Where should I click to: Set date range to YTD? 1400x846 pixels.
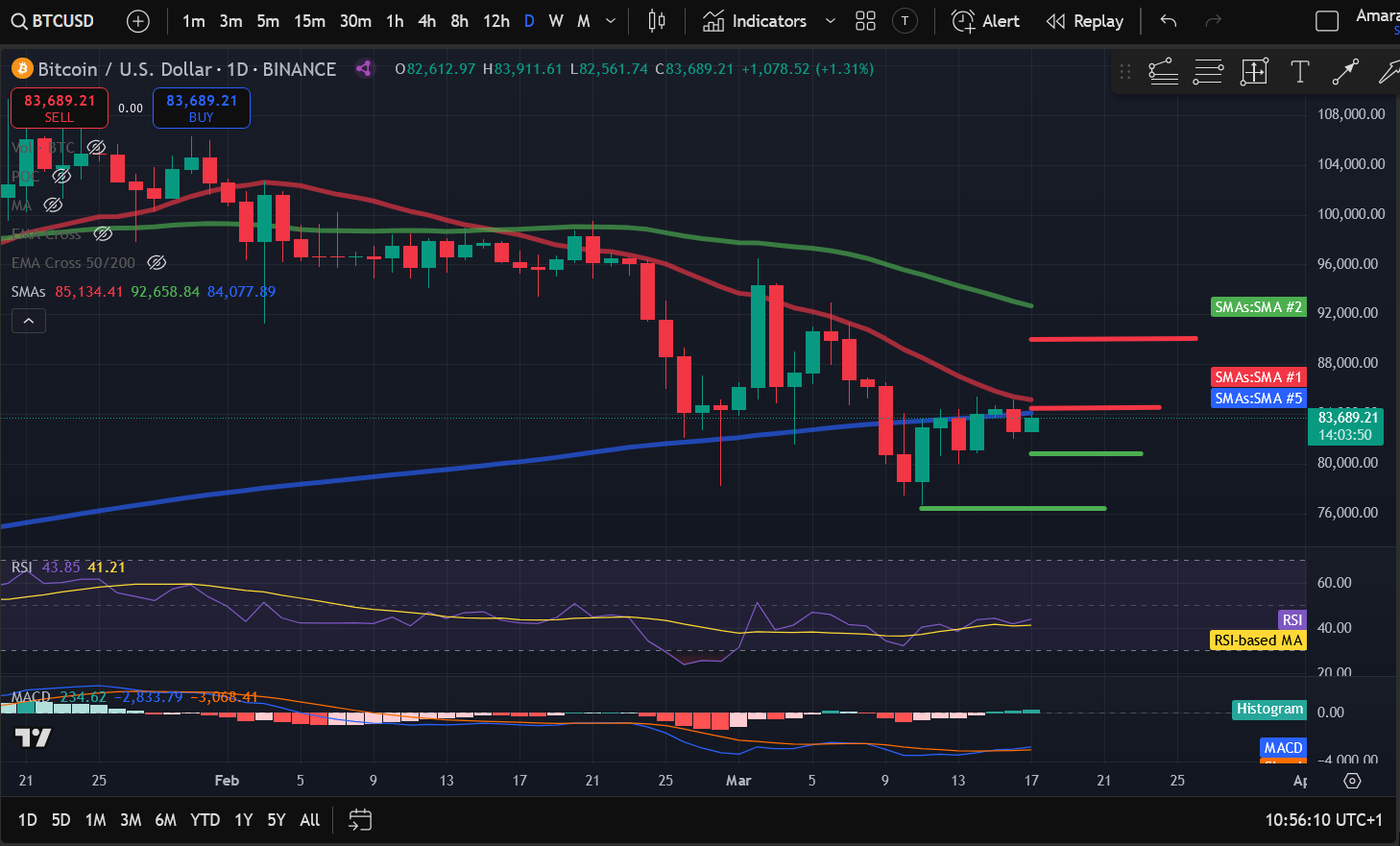(x=205, y=820)
